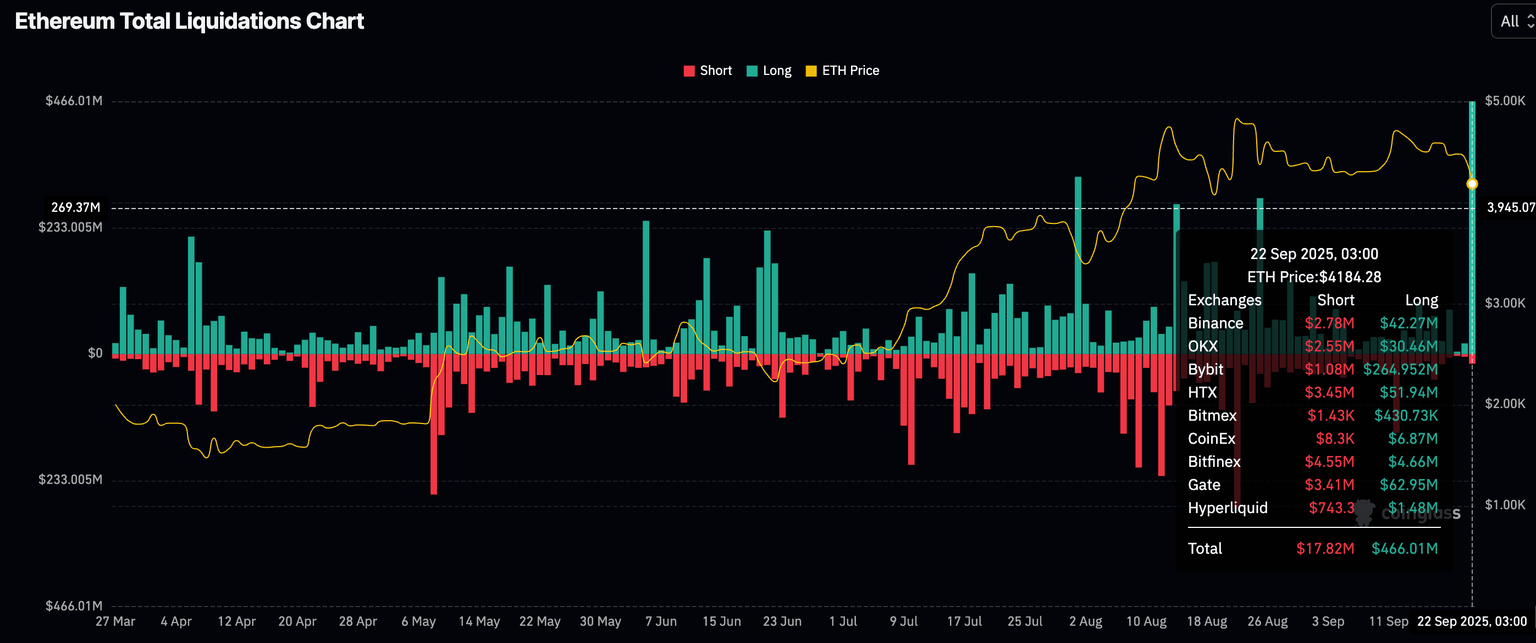
Task: Open the All time range dropdown
Action: [x=1512, y=21]
